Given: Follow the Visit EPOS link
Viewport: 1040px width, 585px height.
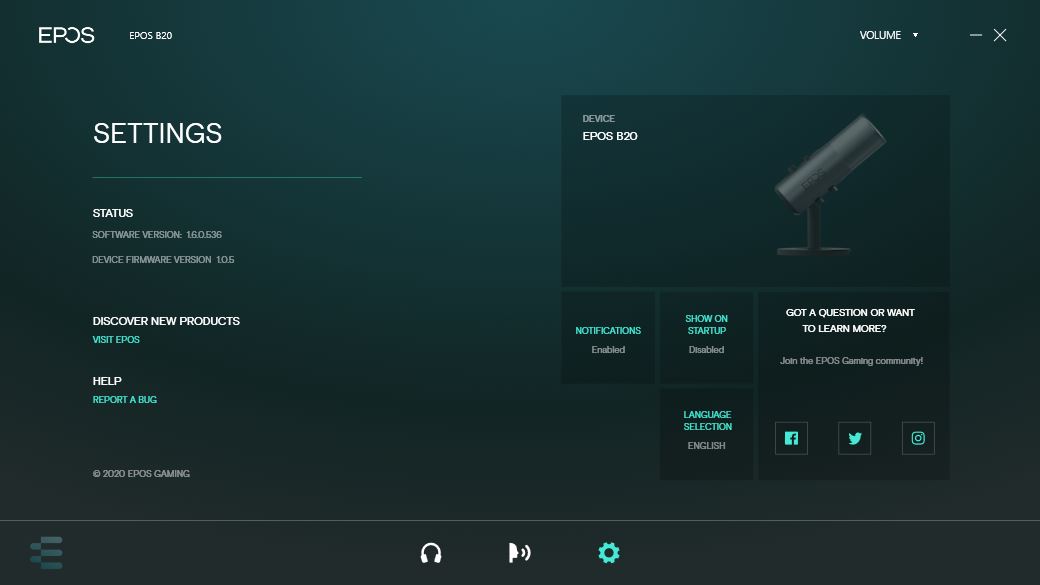Looking at the screenshot, I should [116, 340].
